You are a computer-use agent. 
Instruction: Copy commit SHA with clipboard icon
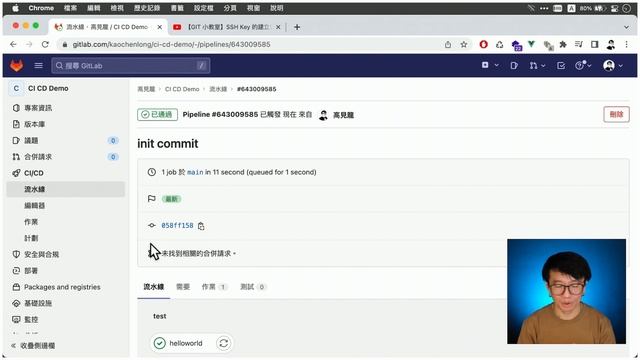(x=201, y=226)
